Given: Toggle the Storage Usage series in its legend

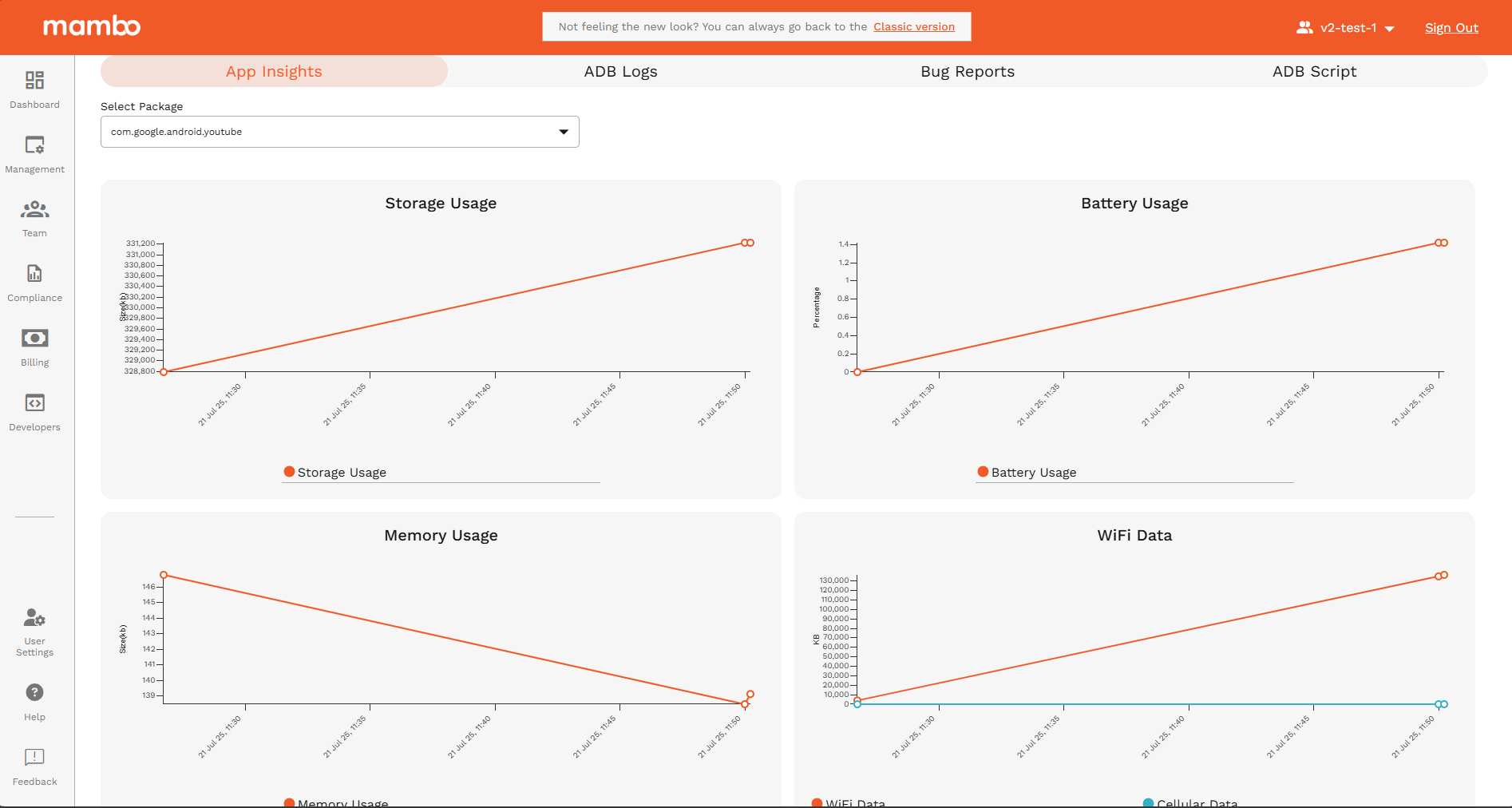Looking at the screenshot, I should click(335, 472).
